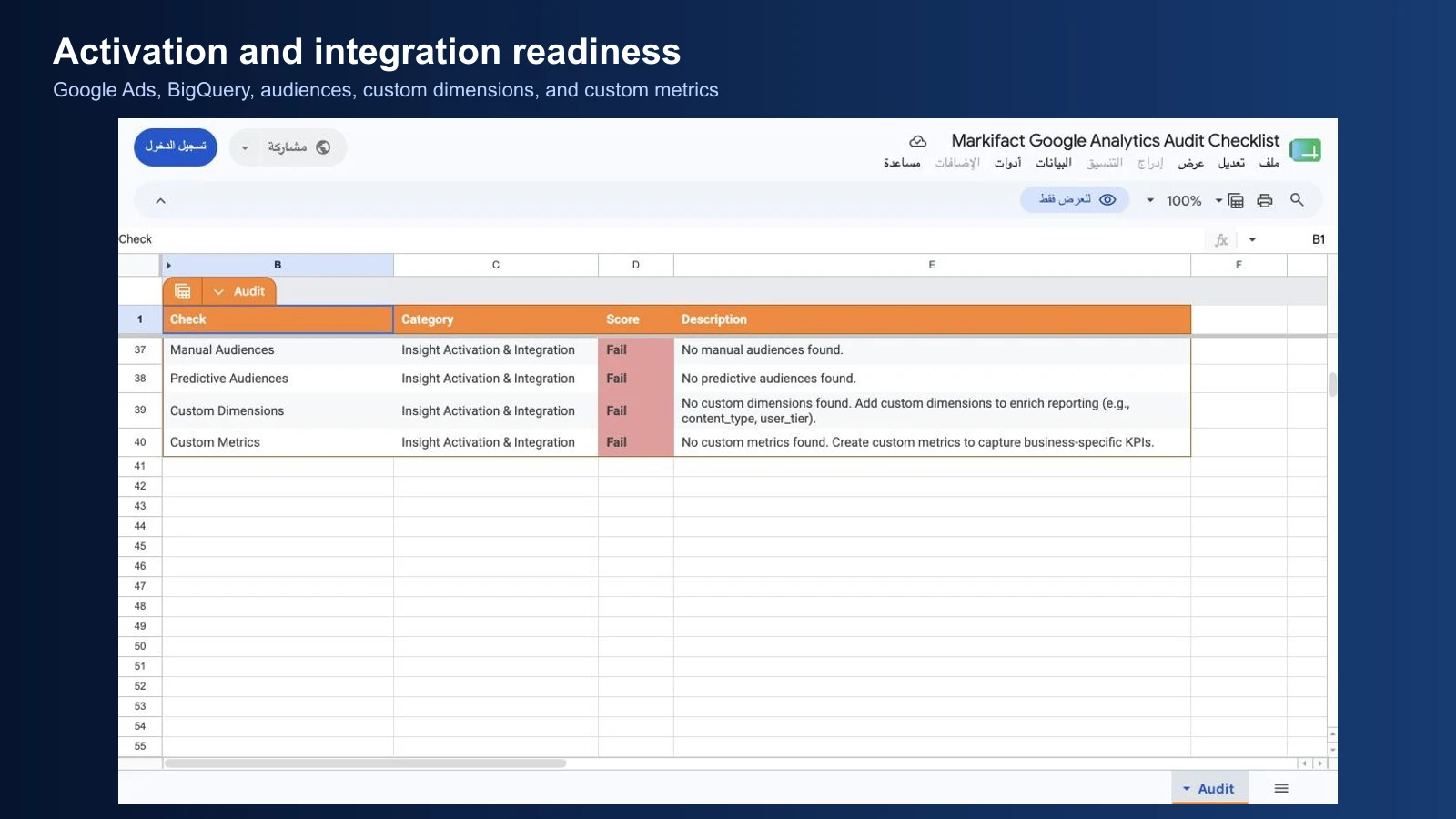Image resolution: width=1456 pixels, height=819 pixels.
Task: Click the search magnifier icon in toolbar
Action: click(1297, 200)
